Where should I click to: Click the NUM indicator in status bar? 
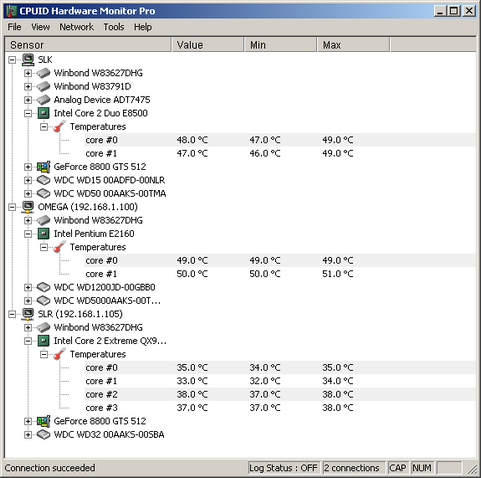422,468
